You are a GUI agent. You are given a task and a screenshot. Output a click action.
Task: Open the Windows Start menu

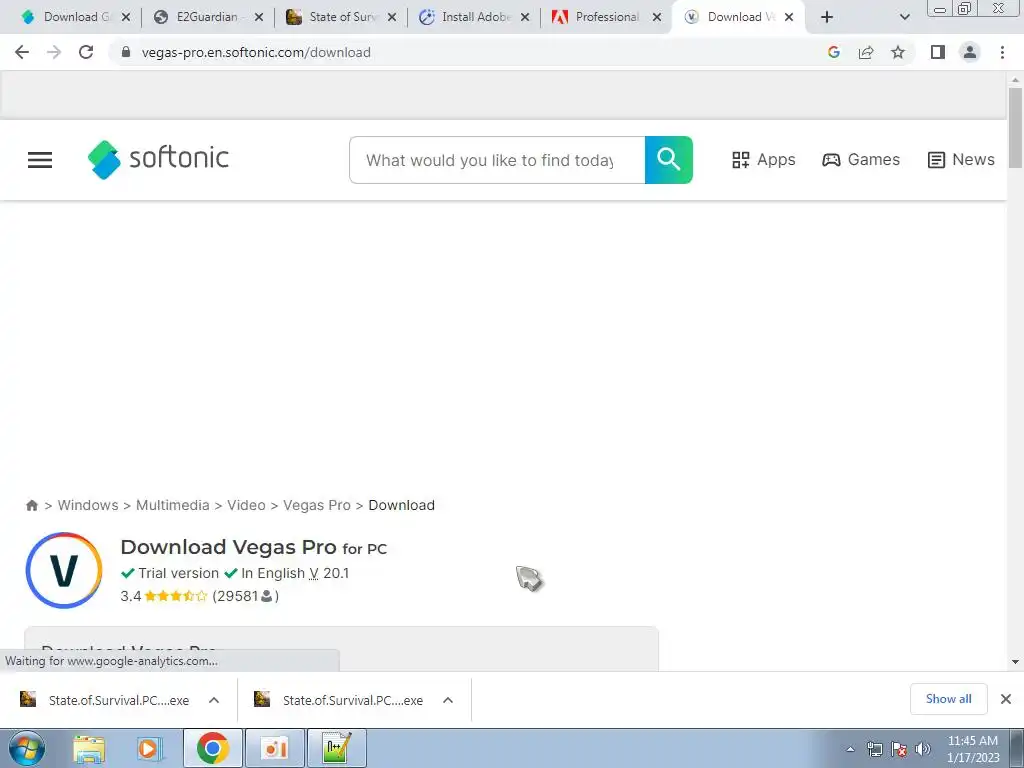26,748
